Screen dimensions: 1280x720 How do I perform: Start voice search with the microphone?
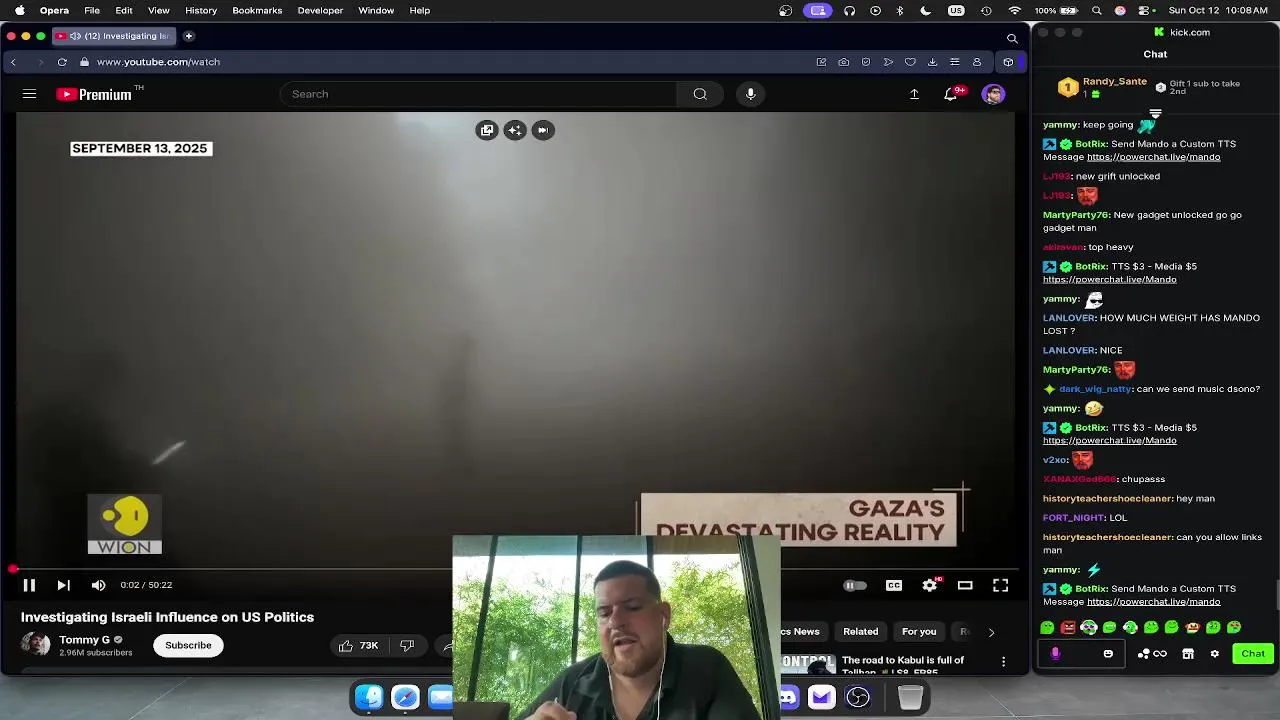[x=750, y=94]
